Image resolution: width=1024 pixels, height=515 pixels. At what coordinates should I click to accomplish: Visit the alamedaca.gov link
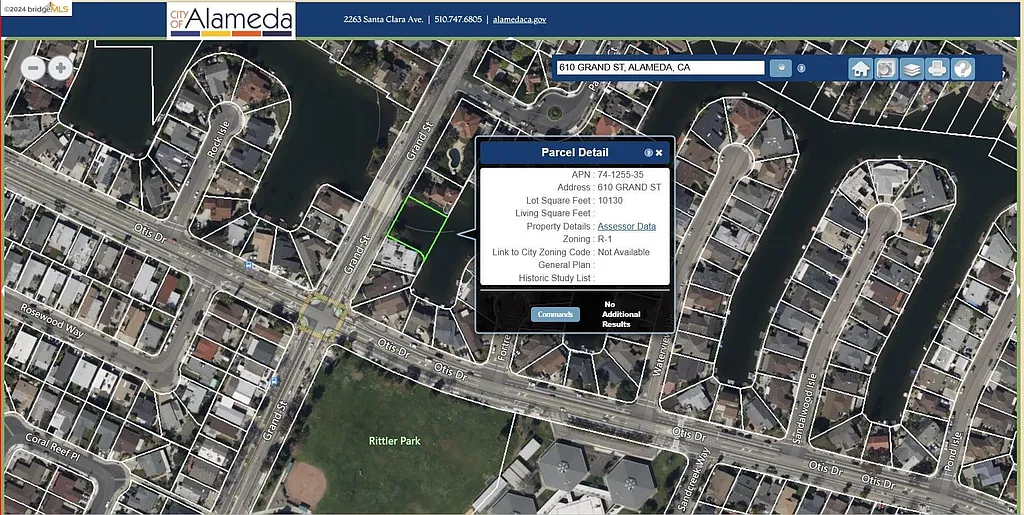pos(519,19)
